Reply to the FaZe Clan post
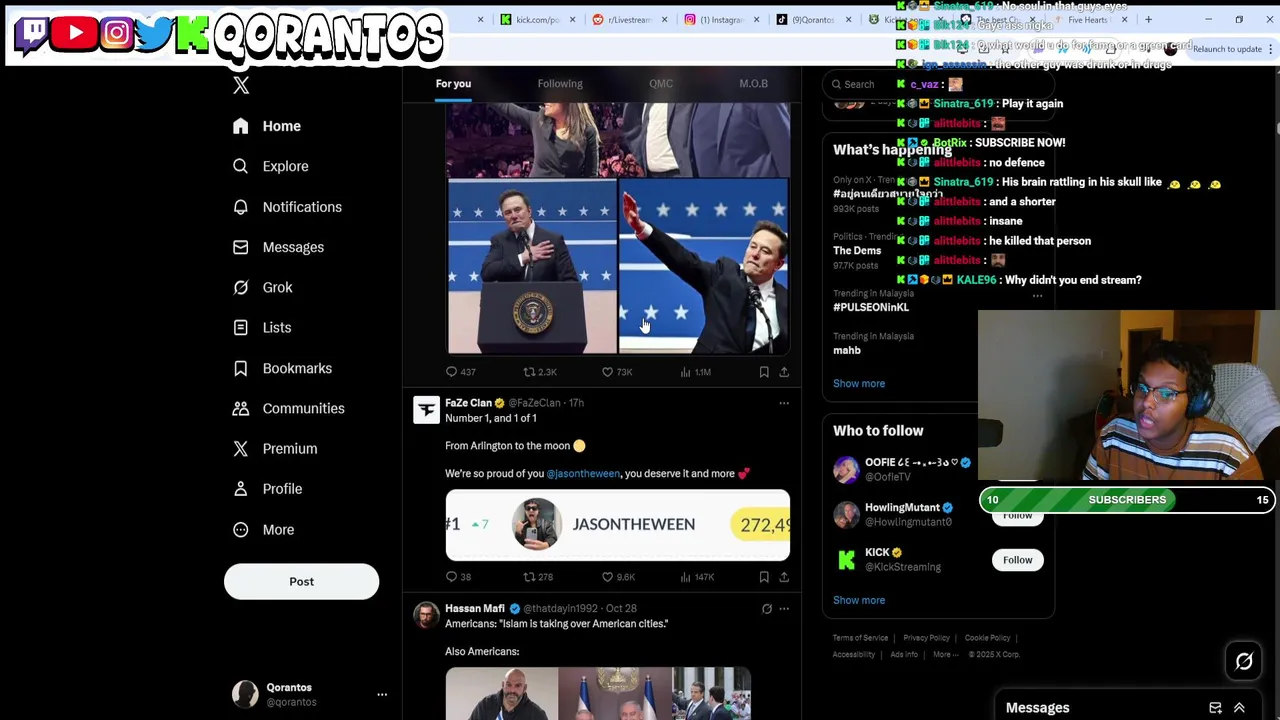Viewport: 1280px width, 720px height. [x=458, y=577]
